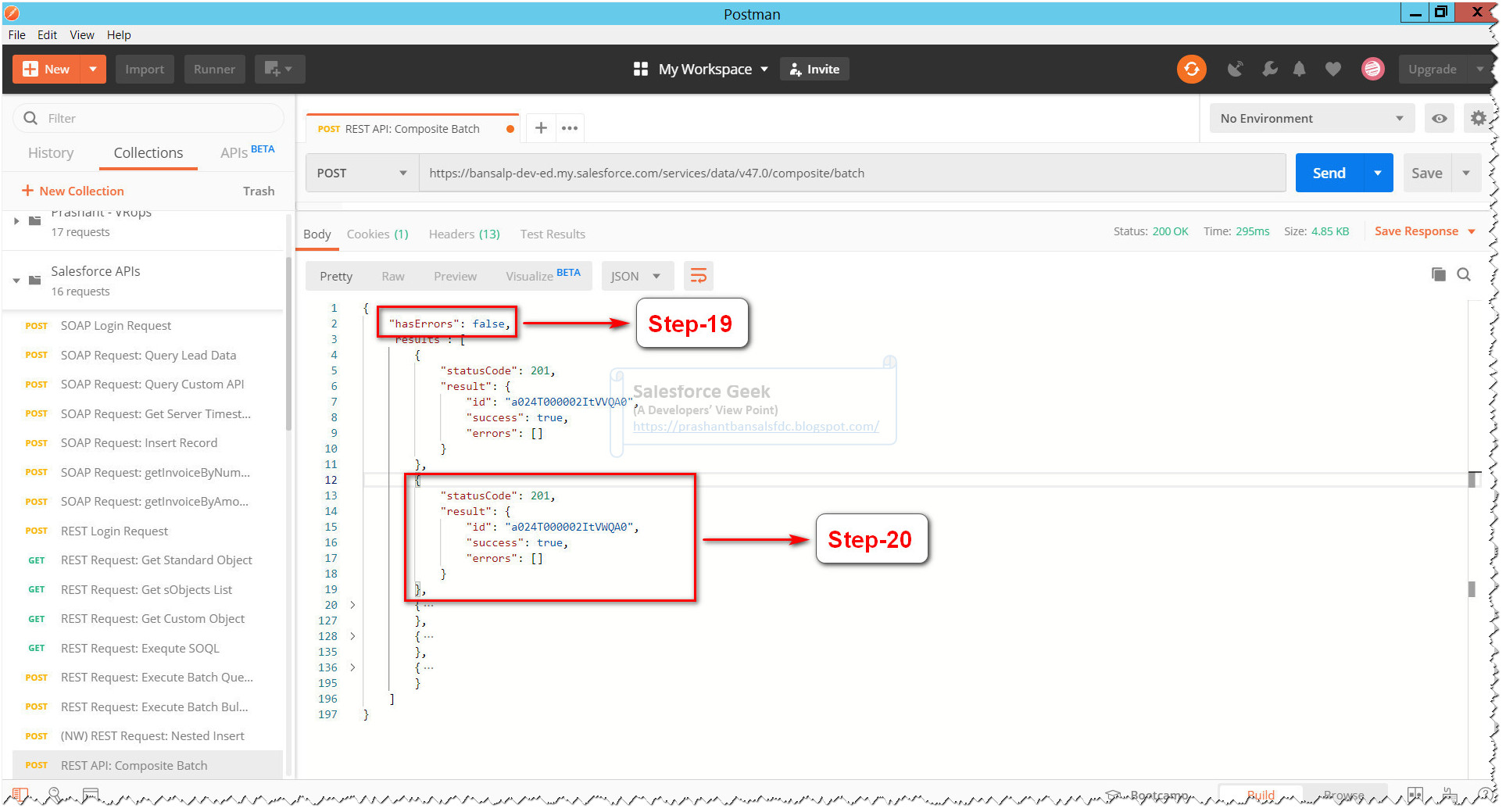
Task: Open No Environment dropdown
Action: click(x=1311, y=119)
